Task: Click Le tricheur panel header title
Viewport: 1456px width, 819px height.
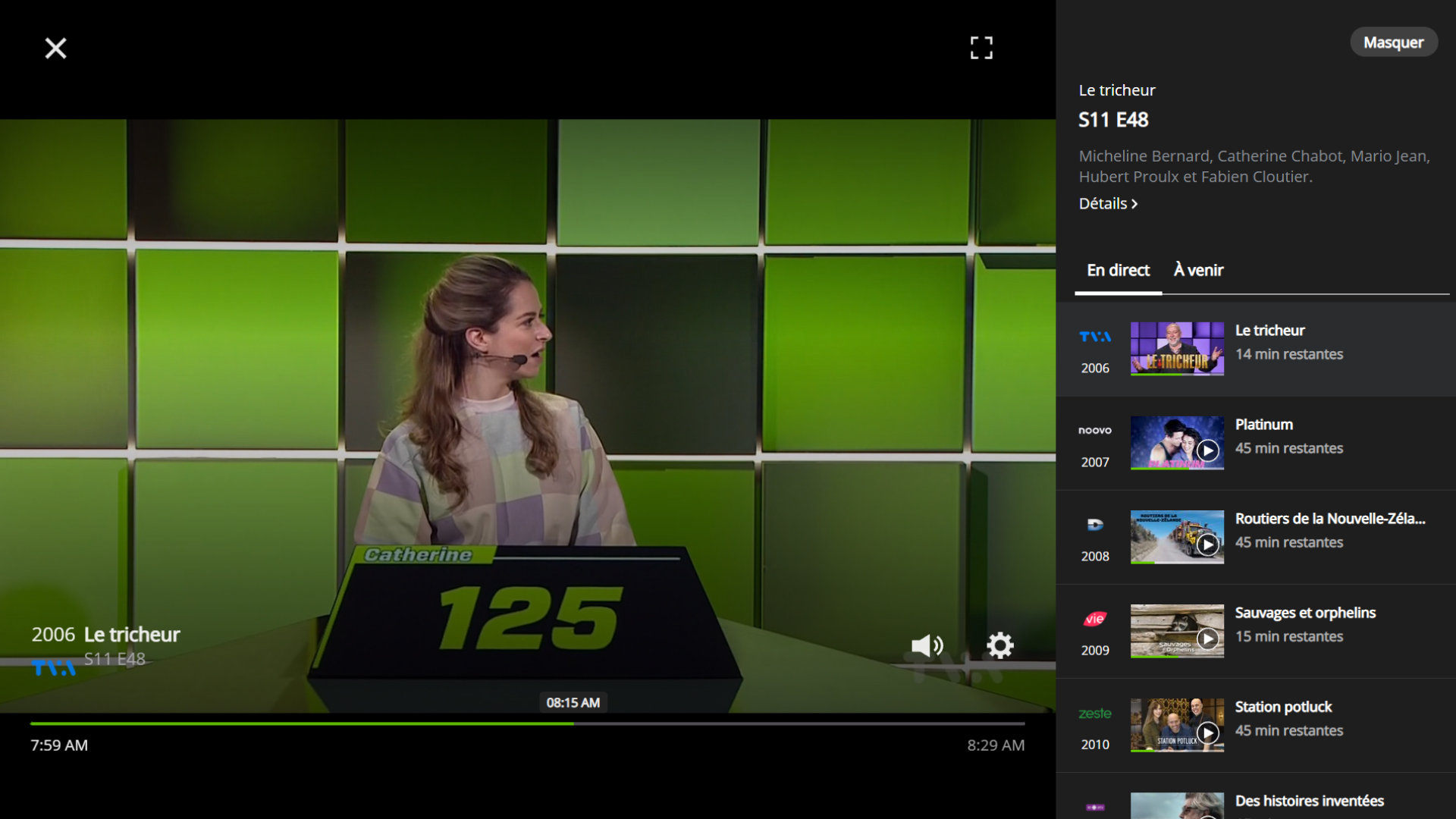Action: click(x=1117, y=90)
